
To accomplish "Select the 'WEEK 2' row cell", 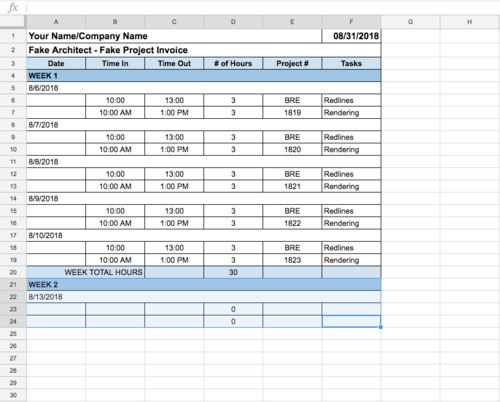I will click(x=204, y=285).
